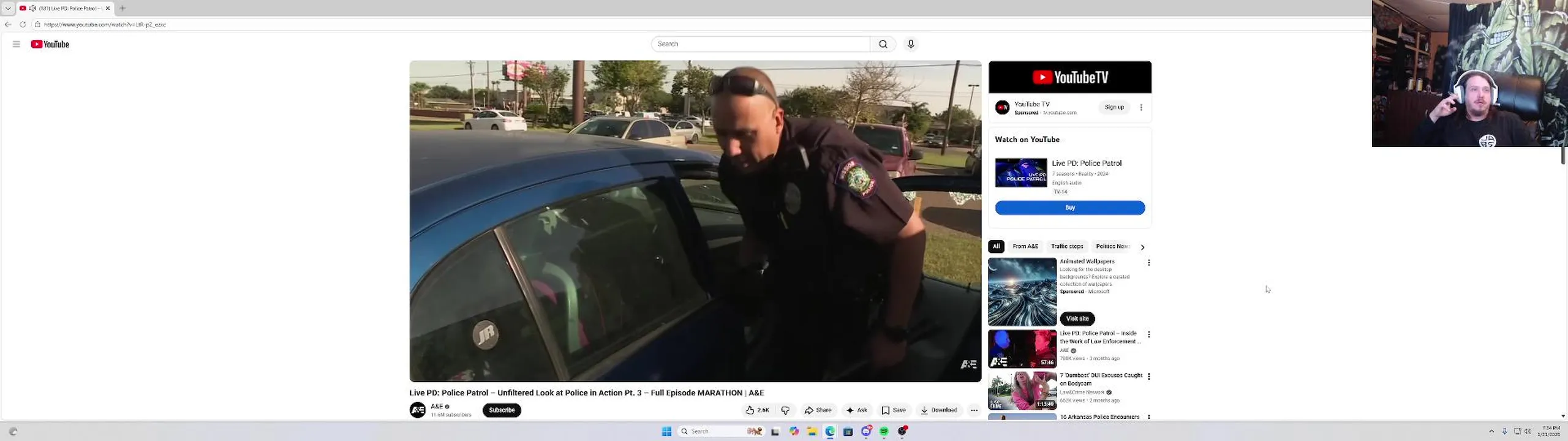Share the video

tap(818, 410)
